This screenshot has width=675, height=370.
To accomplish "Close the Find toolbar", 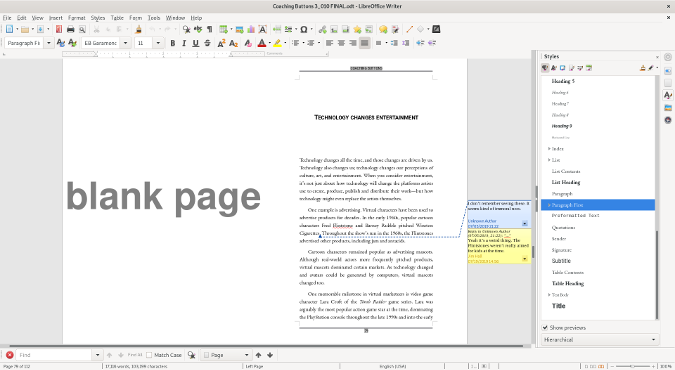I will point(9,355).
